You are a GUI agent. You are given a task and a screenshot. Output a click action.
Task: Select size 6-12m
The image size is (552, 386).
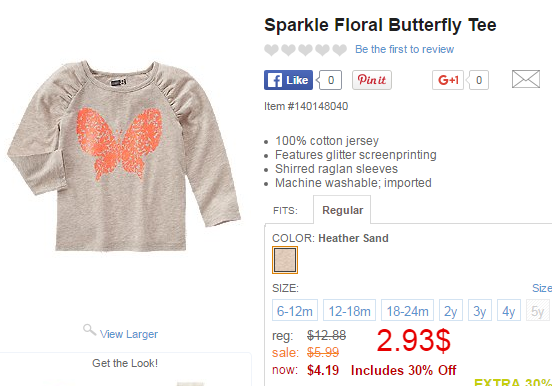coord(295,310)
